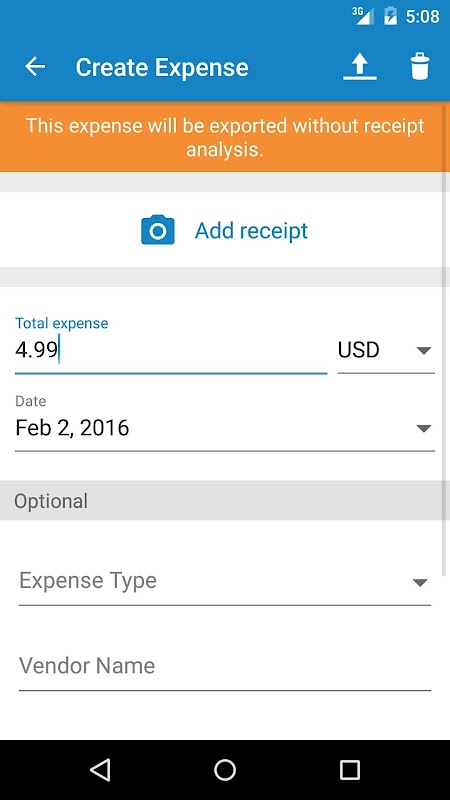The height and width of the screenshot is (800, 450).
Task: Tap Android recent apps square
Action: [349, 769]
